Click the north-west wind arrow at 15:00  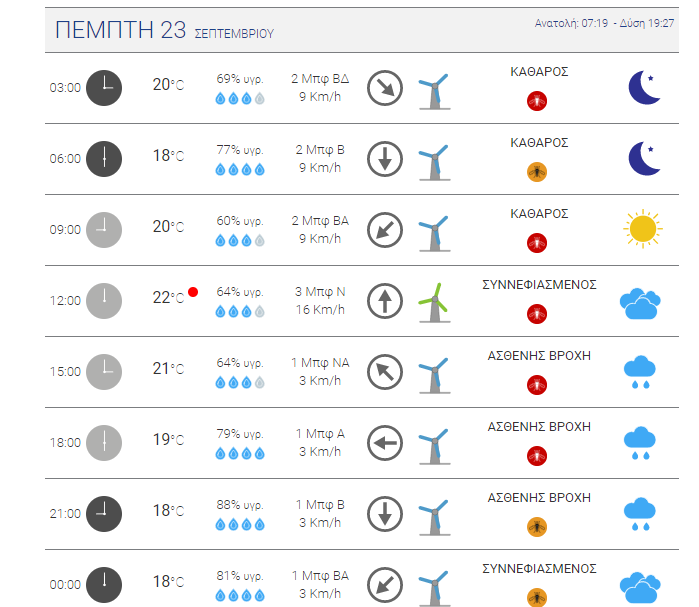385,372
